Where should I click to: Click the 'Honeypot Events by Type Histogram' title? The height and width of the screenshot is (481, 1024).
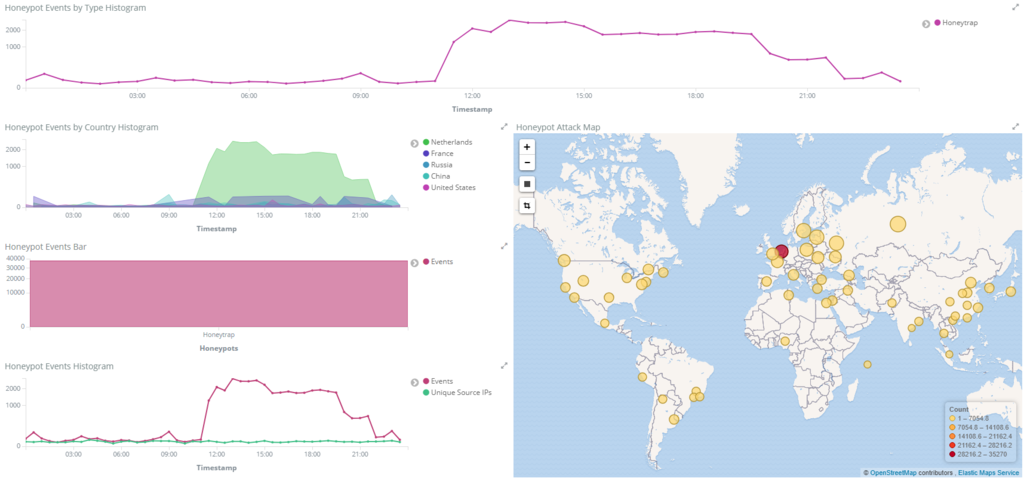76,8
